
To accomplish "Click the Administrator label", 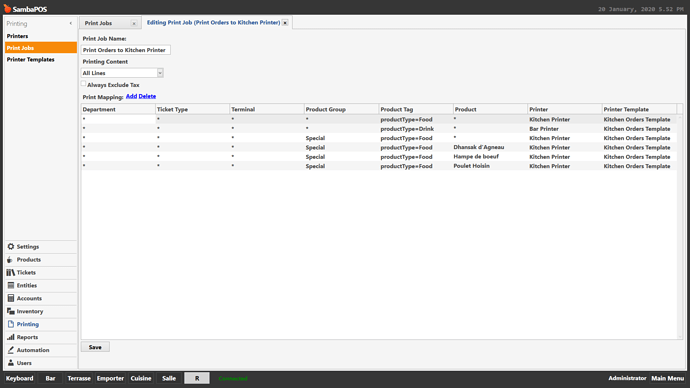I will coord(627,378).
